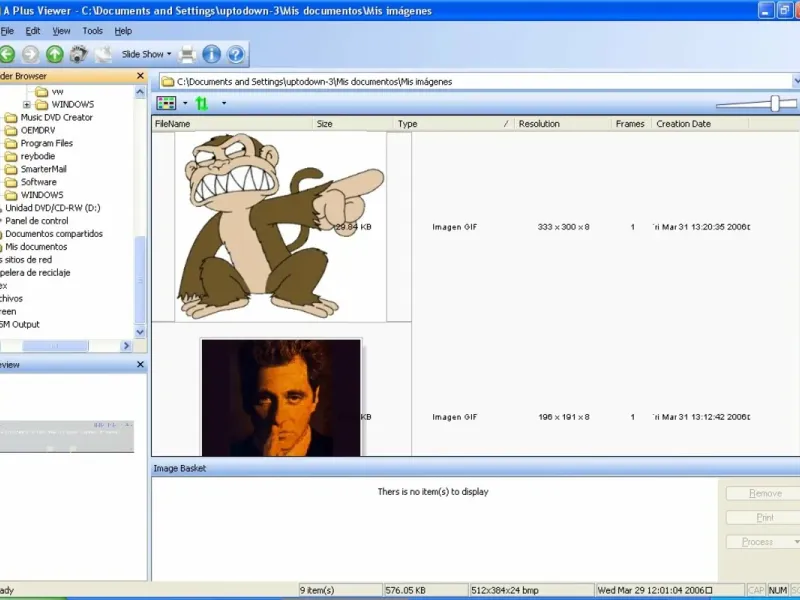The height and width of the screenshot is (600, 800).
Task: Click the printer icon in toolbar
Action: [187, 54]
